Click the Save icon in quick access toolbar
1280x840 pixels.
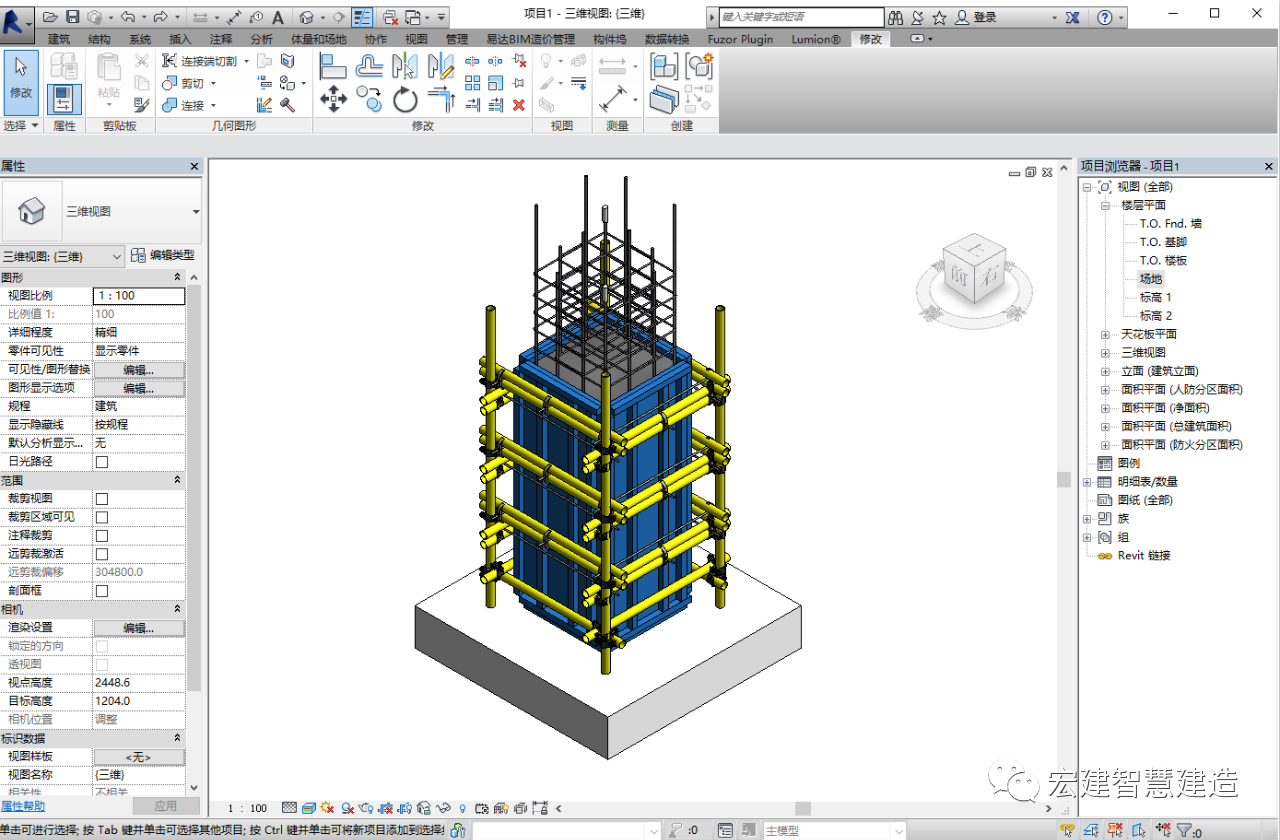tap(73, 17)
